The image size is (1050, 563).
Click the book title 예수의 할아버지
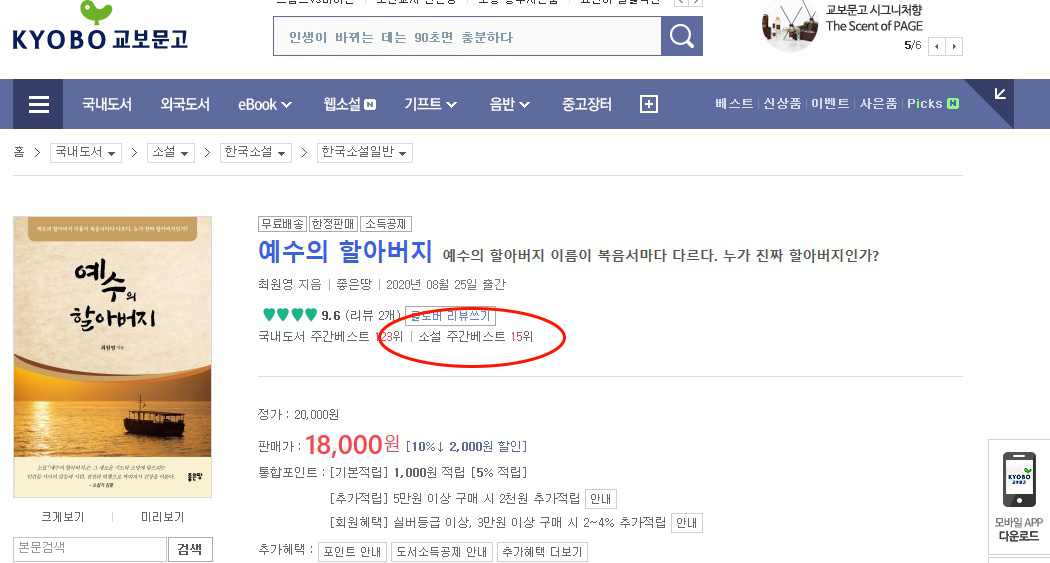(345, 252)
